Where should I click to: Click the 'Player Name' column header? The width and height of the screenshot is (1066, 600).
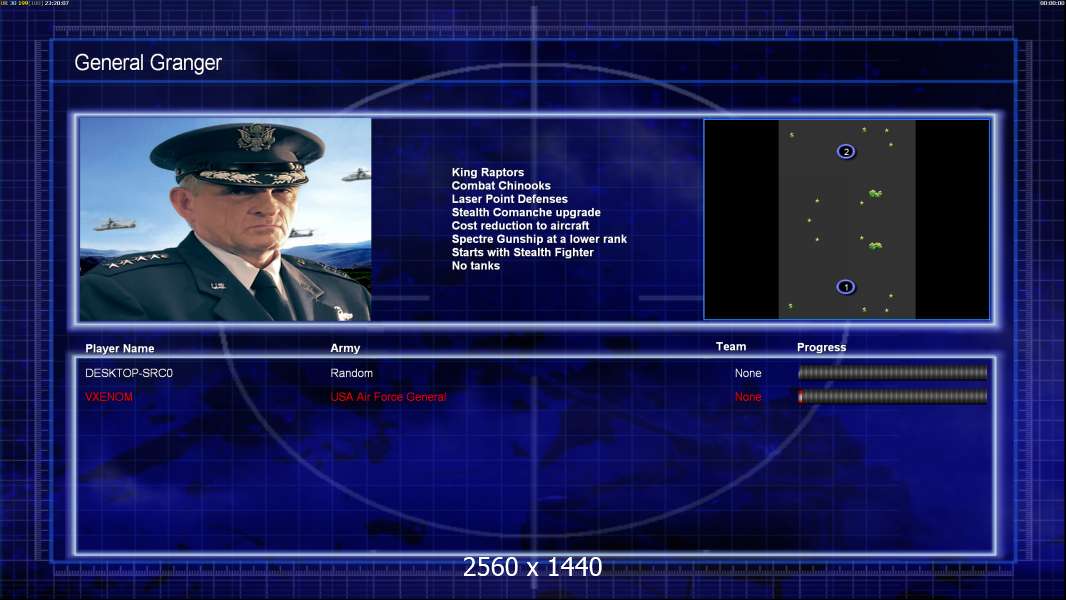pos(120,349)
